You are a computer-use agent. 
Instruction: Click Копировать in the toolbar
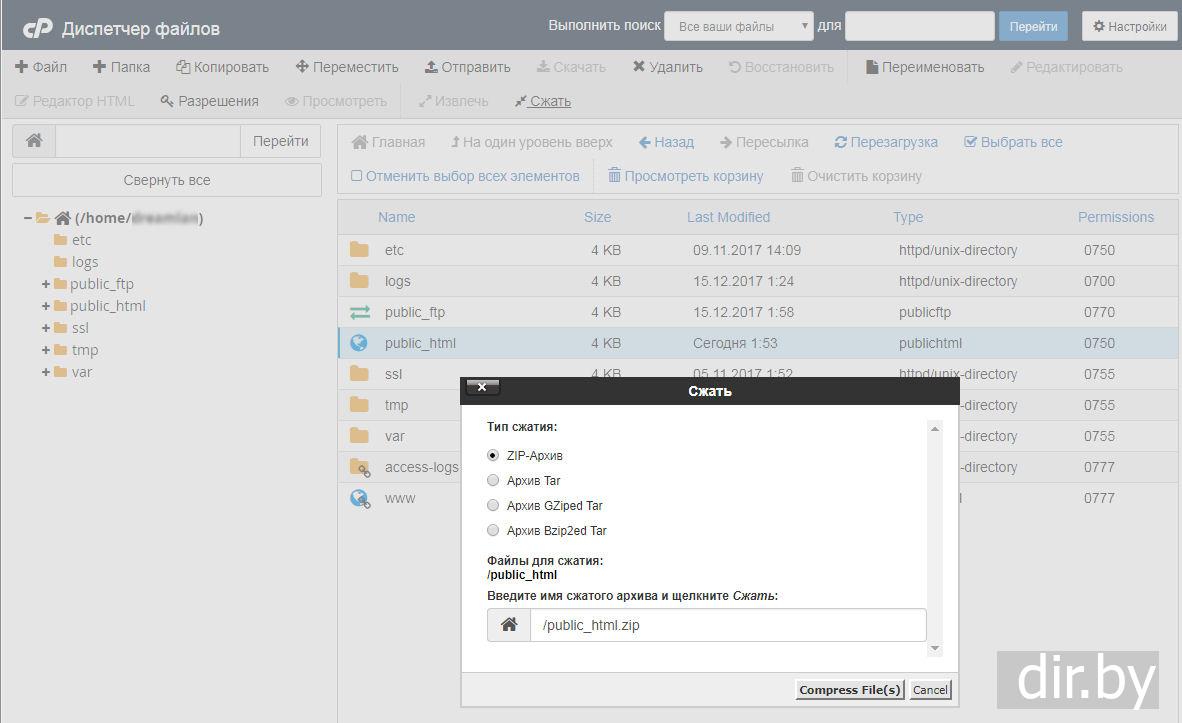click(x=222, y=67)
